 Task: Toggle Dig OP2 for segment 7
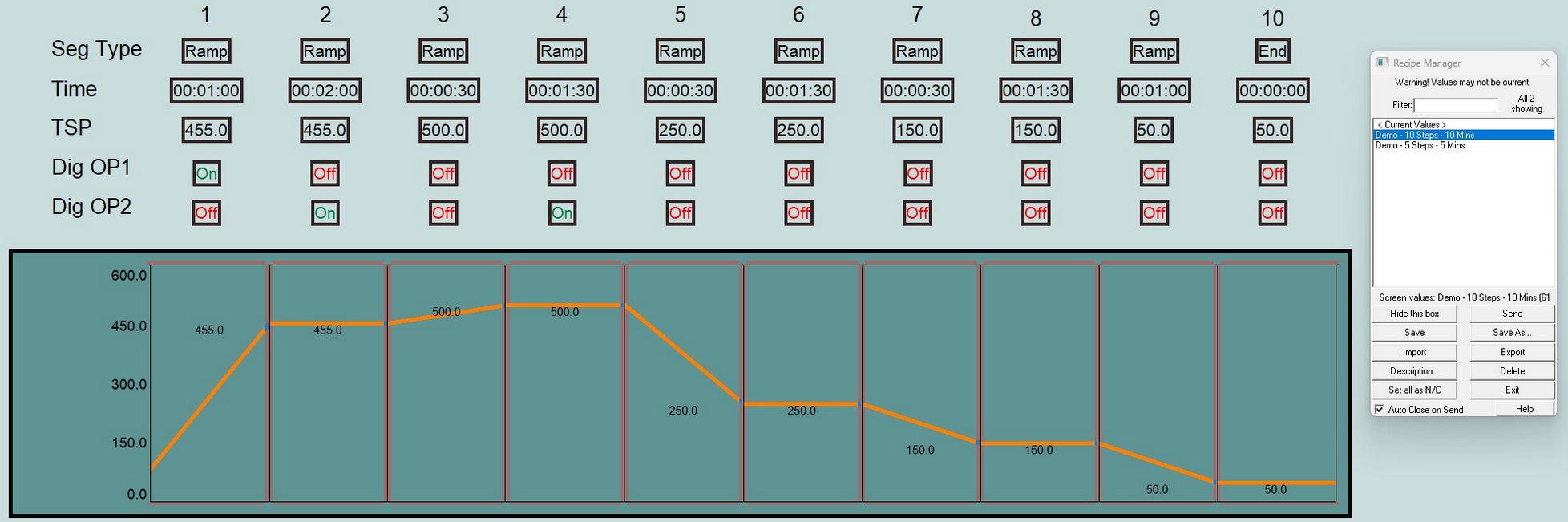(918, 212)
